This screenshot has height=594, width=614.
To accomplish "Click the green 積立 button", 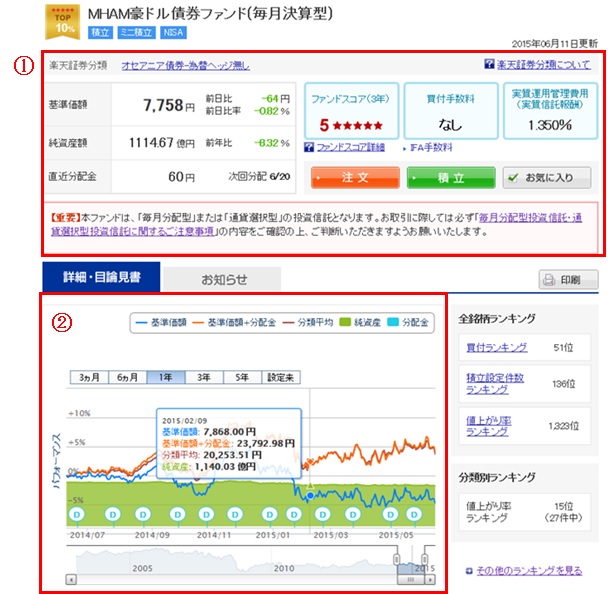I will (x=451, y=177).
